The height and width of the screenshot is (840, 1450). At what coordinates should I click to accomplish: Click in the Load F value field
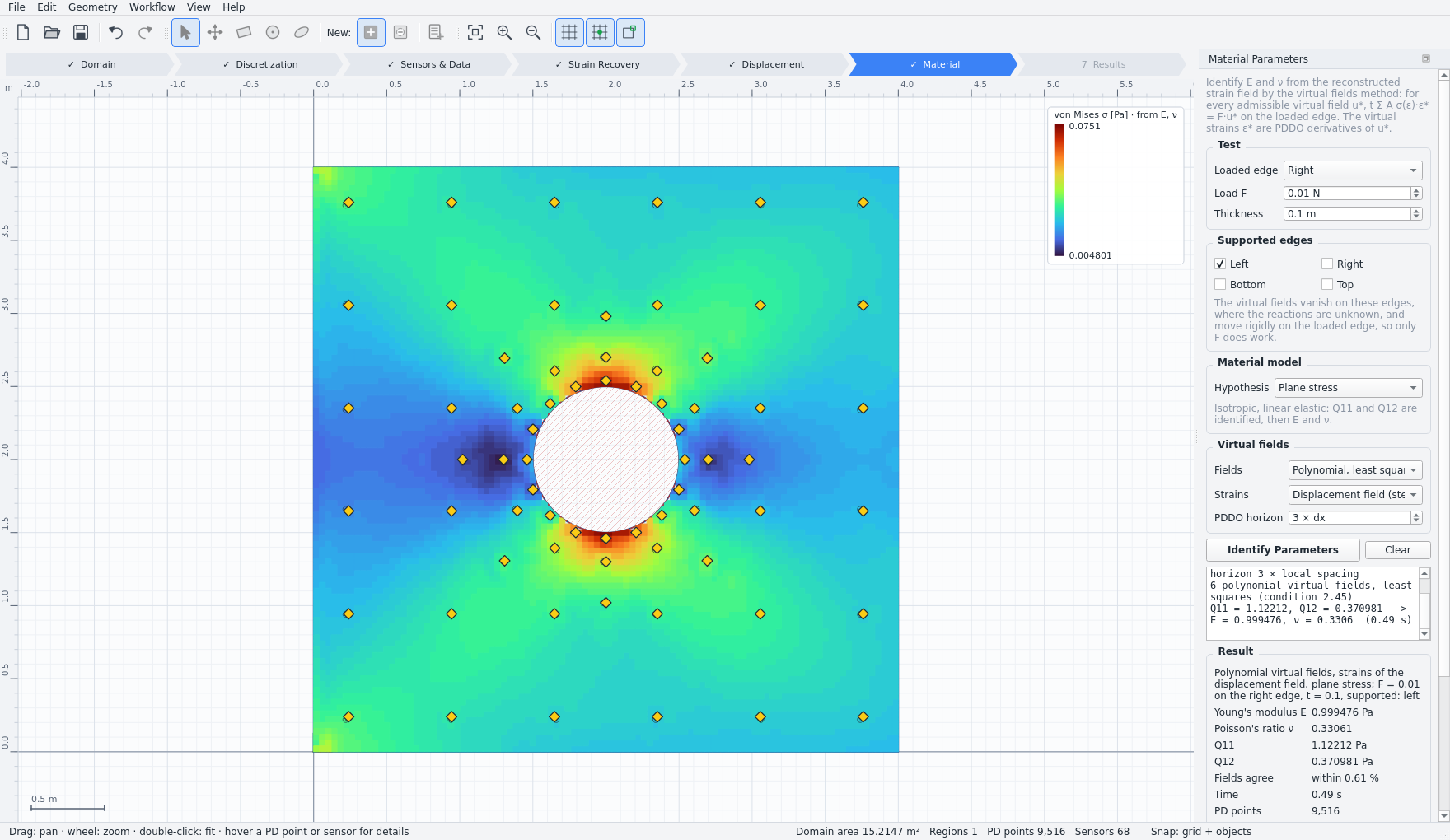click(x=1347, y=193)
